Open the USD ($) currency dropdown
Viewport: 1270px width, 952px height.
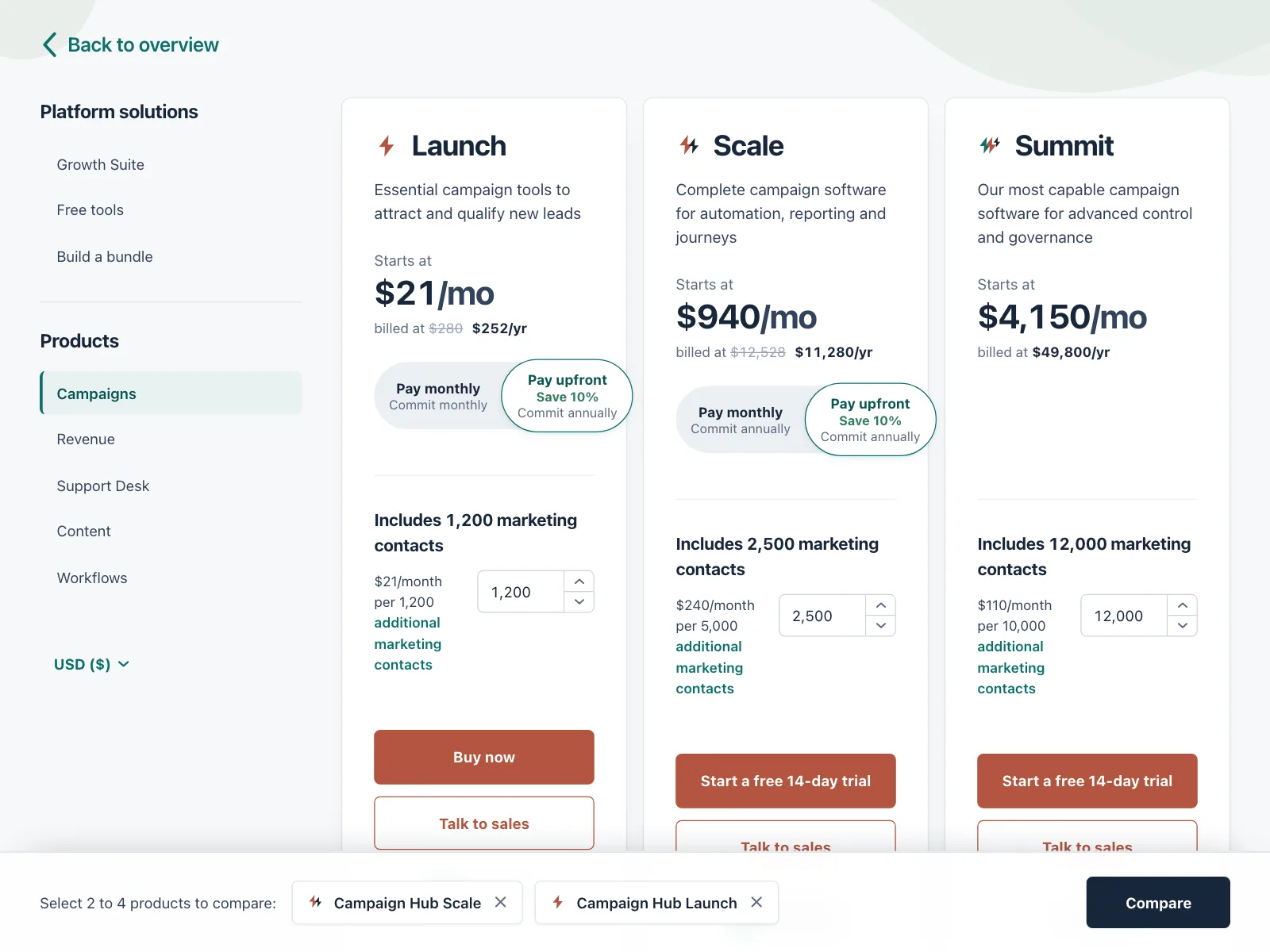(x=91, y=664)
